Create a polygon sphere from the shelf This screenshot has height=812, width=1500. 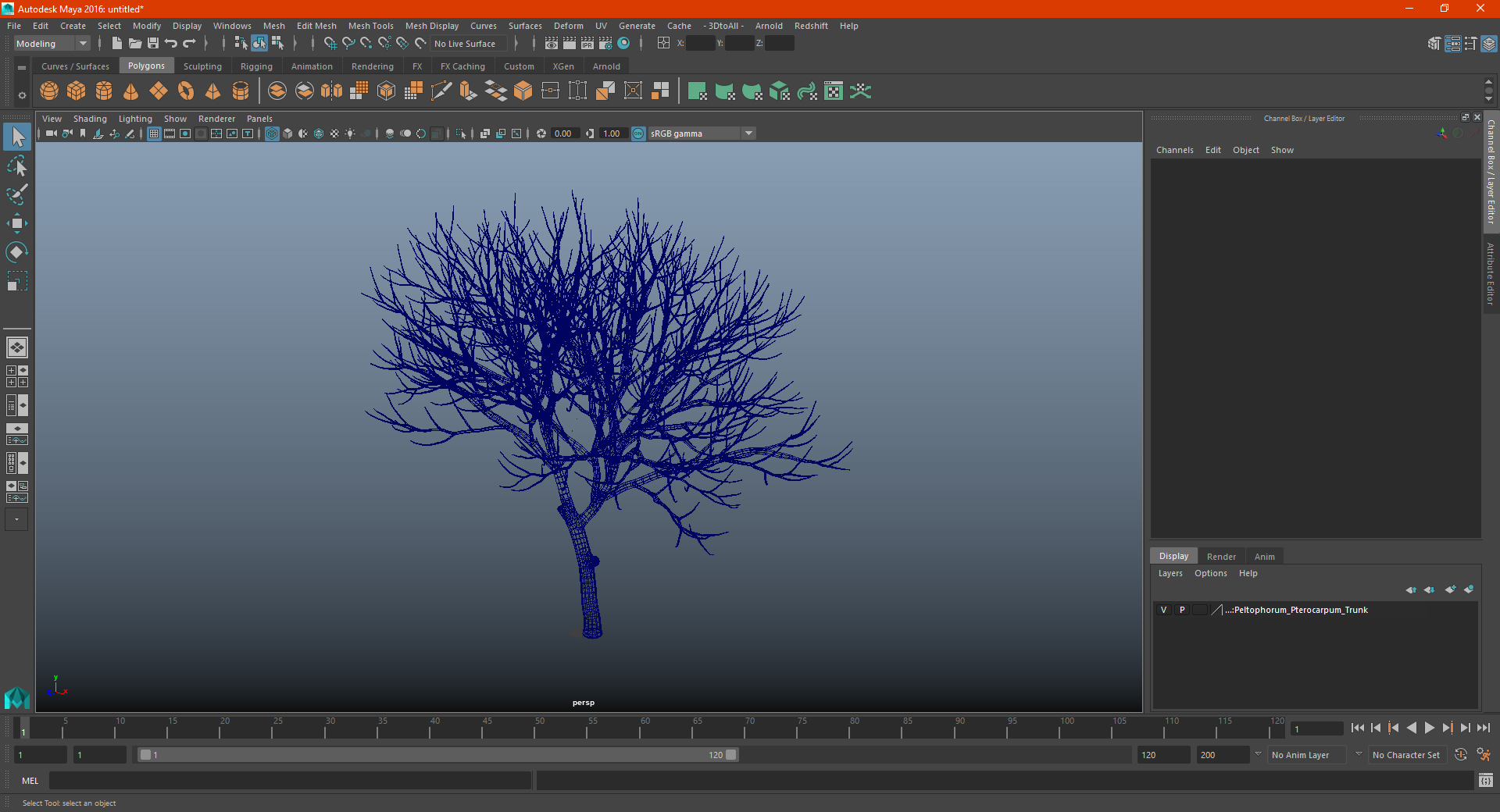[49, 91]
